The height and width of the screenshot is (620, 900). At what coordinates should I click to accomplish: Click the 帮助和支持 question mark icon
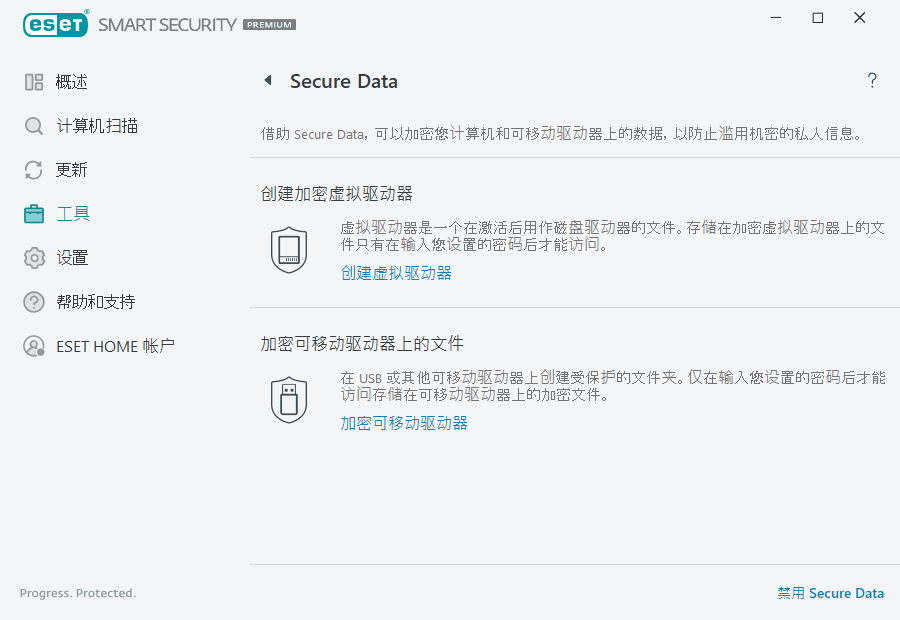tap(33, 301)
